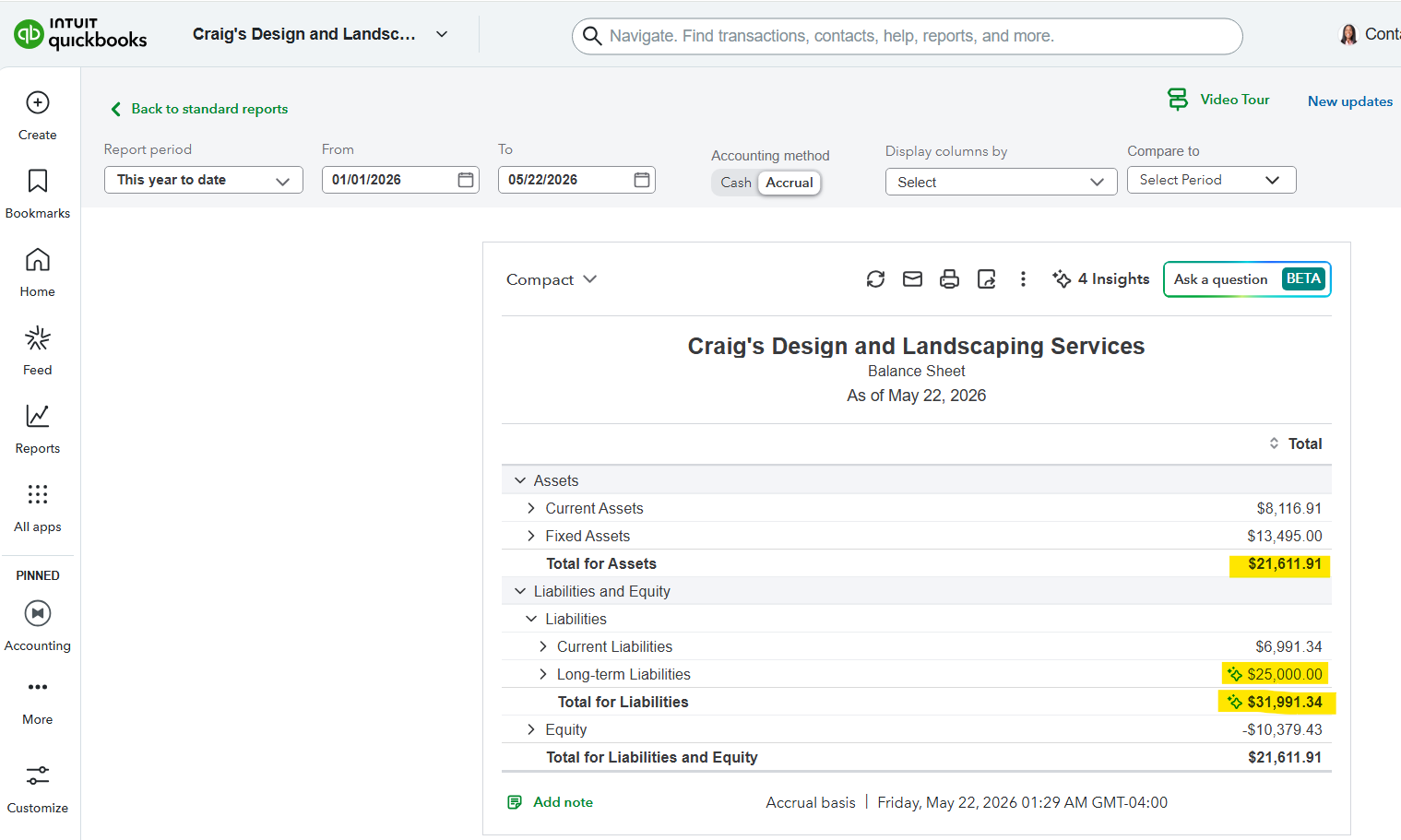Click Equity amount -$10,379.43
The image size is (1401, 840).
[1282, 729]
